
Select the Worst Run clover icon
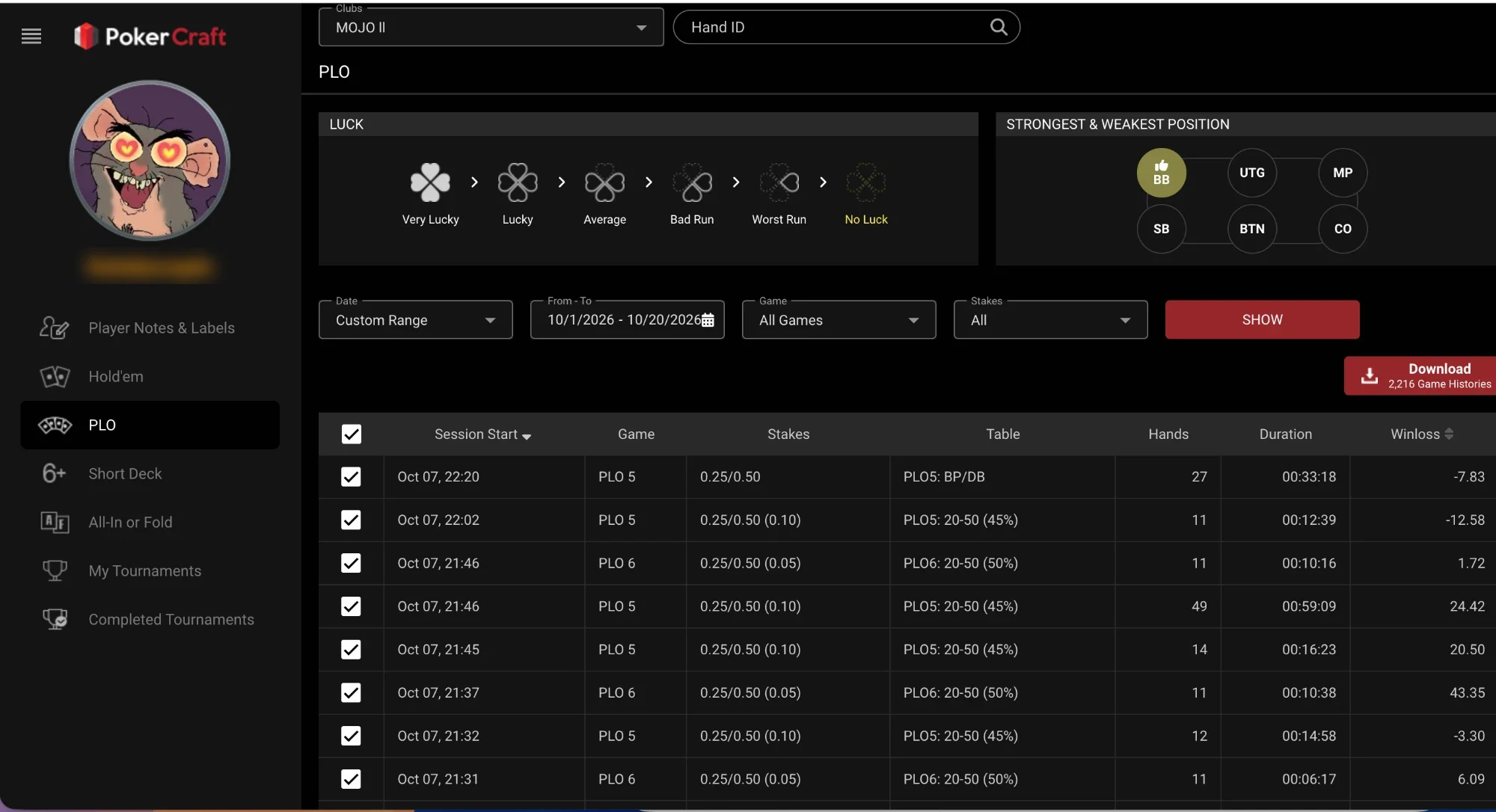tap(779, 182)
